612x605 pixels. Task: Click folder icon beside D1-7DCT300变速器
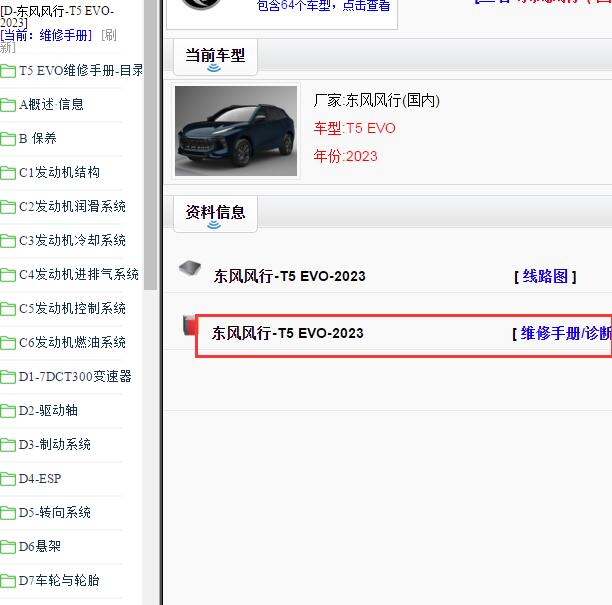pyautogui.click(x=8, y=377)
